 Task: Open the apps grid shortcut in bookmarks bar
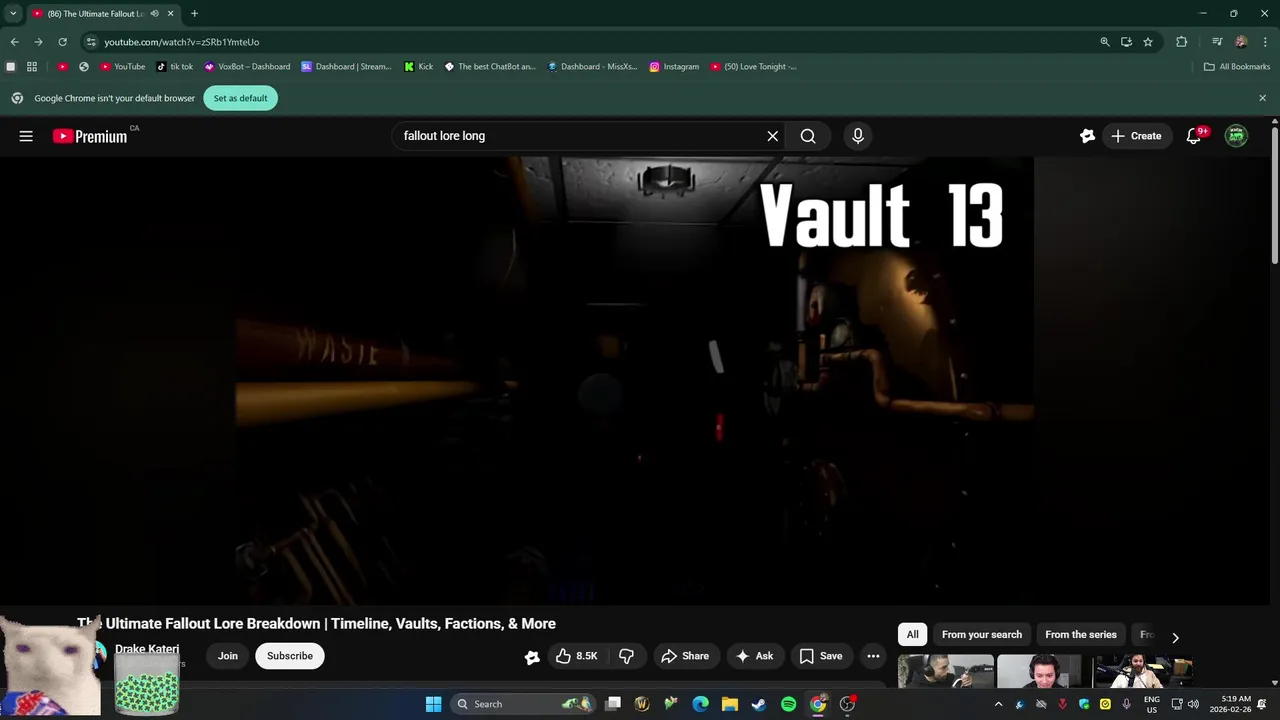click(x=32, y=67)
